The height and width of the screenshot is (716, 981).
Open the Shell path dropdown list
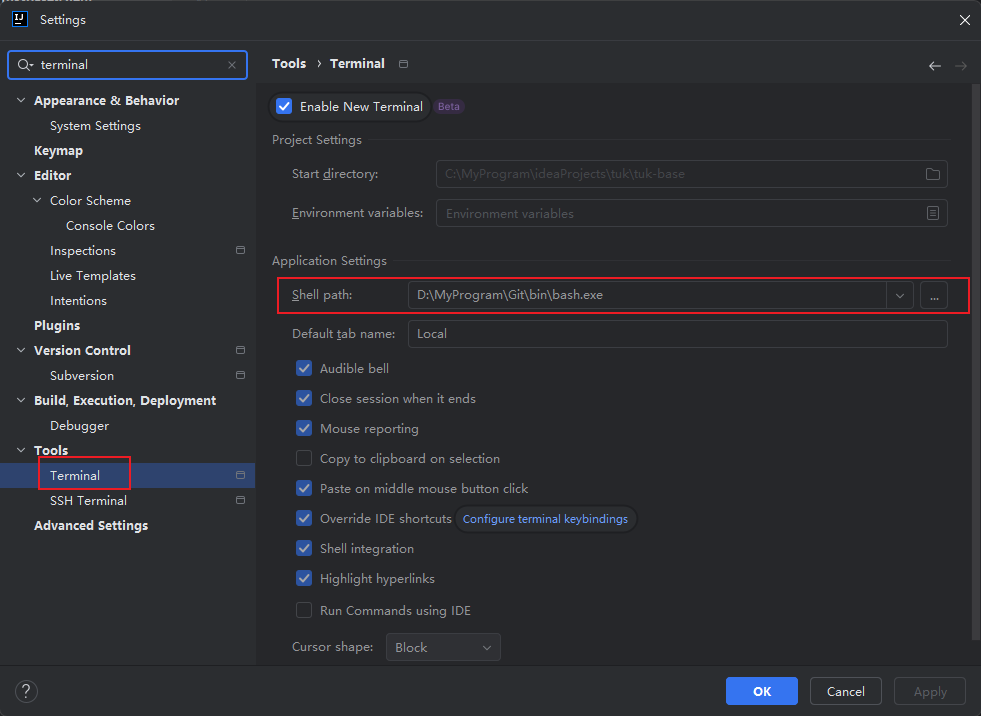[x=899, y=296]
